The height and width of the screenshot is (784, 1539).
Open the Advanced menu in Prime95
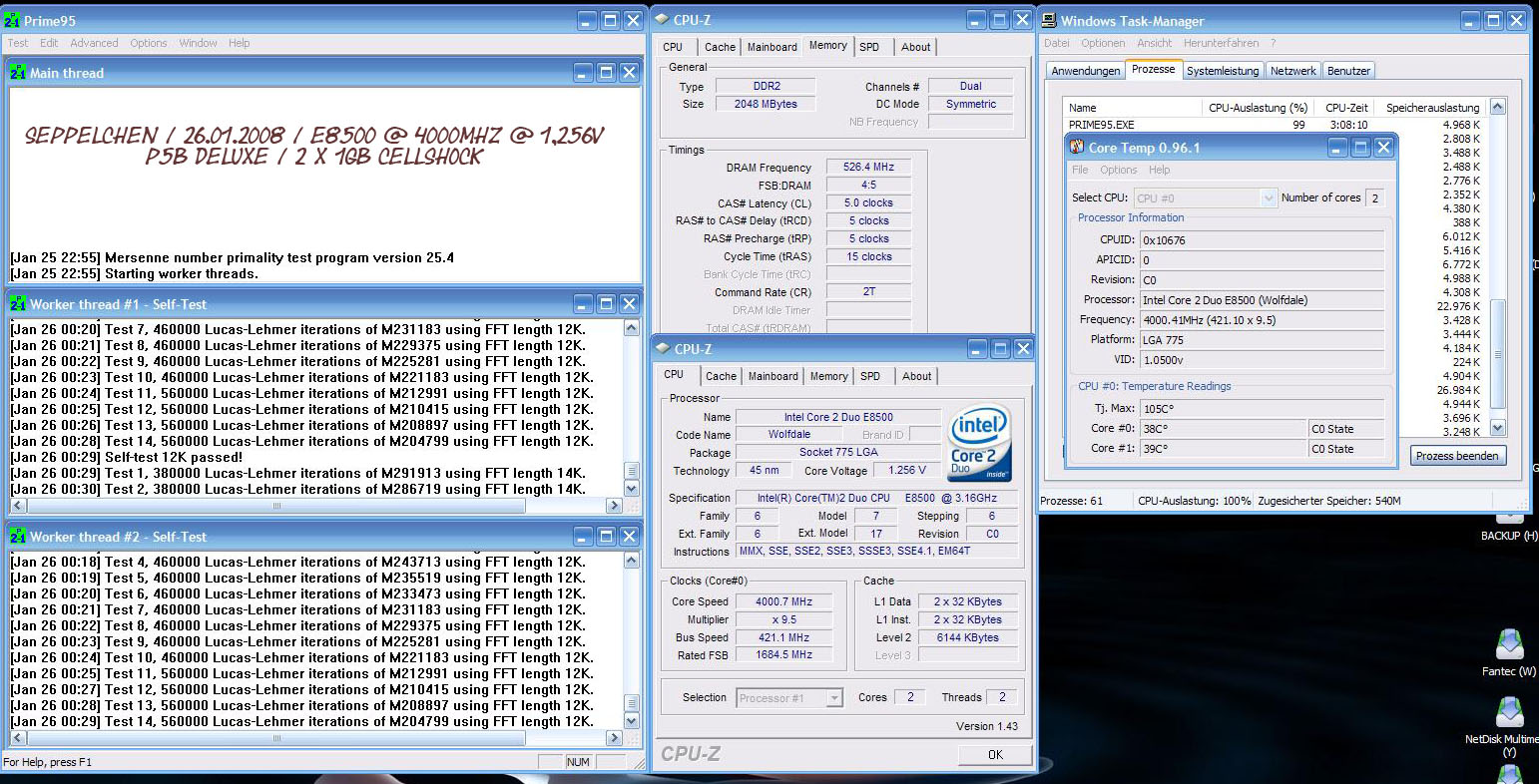(94, 43)
